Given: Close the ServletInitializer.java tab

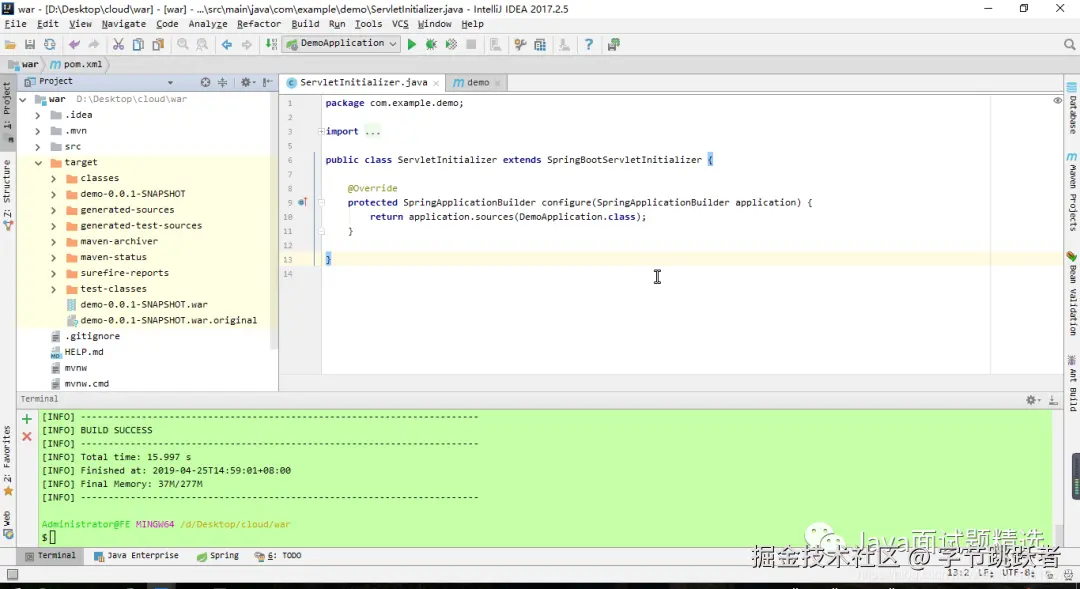Looking at the screenshot, I should click(x=437, y=82).
